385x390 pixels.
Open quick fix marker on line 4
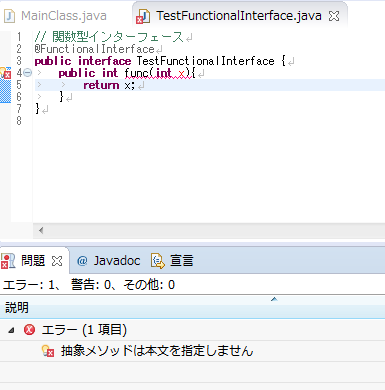5,73
